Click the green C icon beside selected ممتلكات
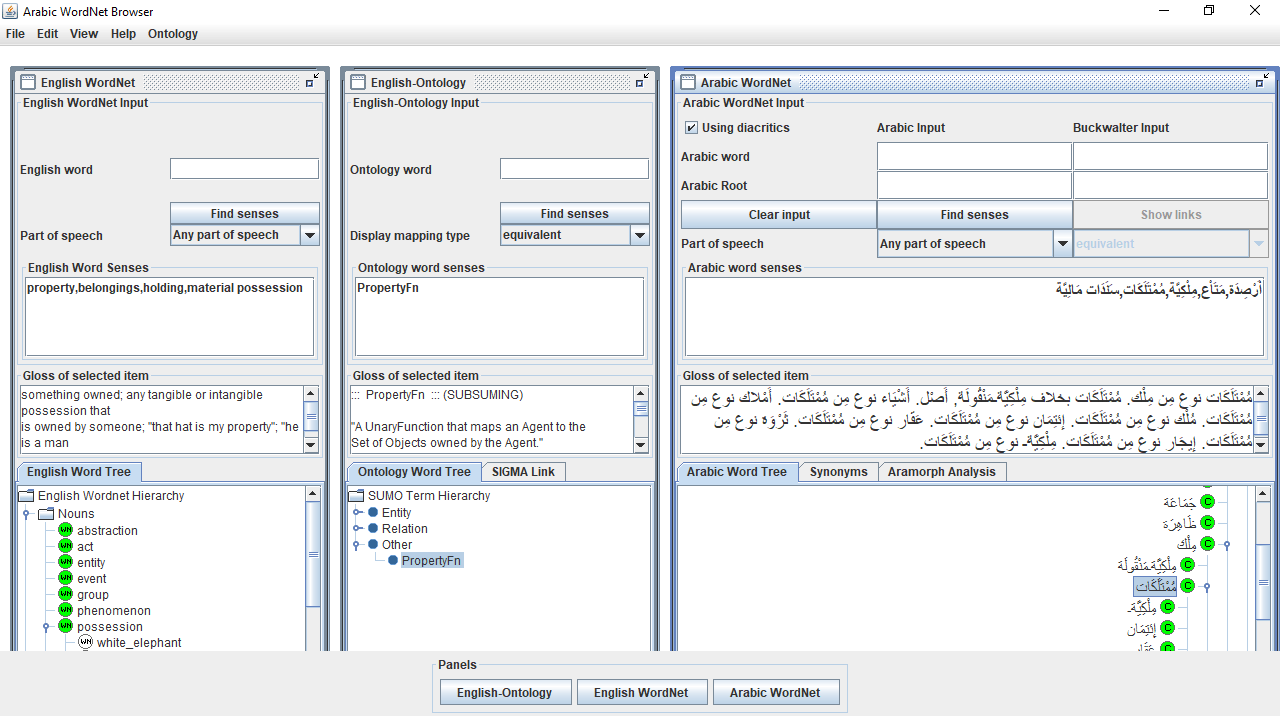The height and width of the screenshot is (716, 1280). click(1187, 586)
